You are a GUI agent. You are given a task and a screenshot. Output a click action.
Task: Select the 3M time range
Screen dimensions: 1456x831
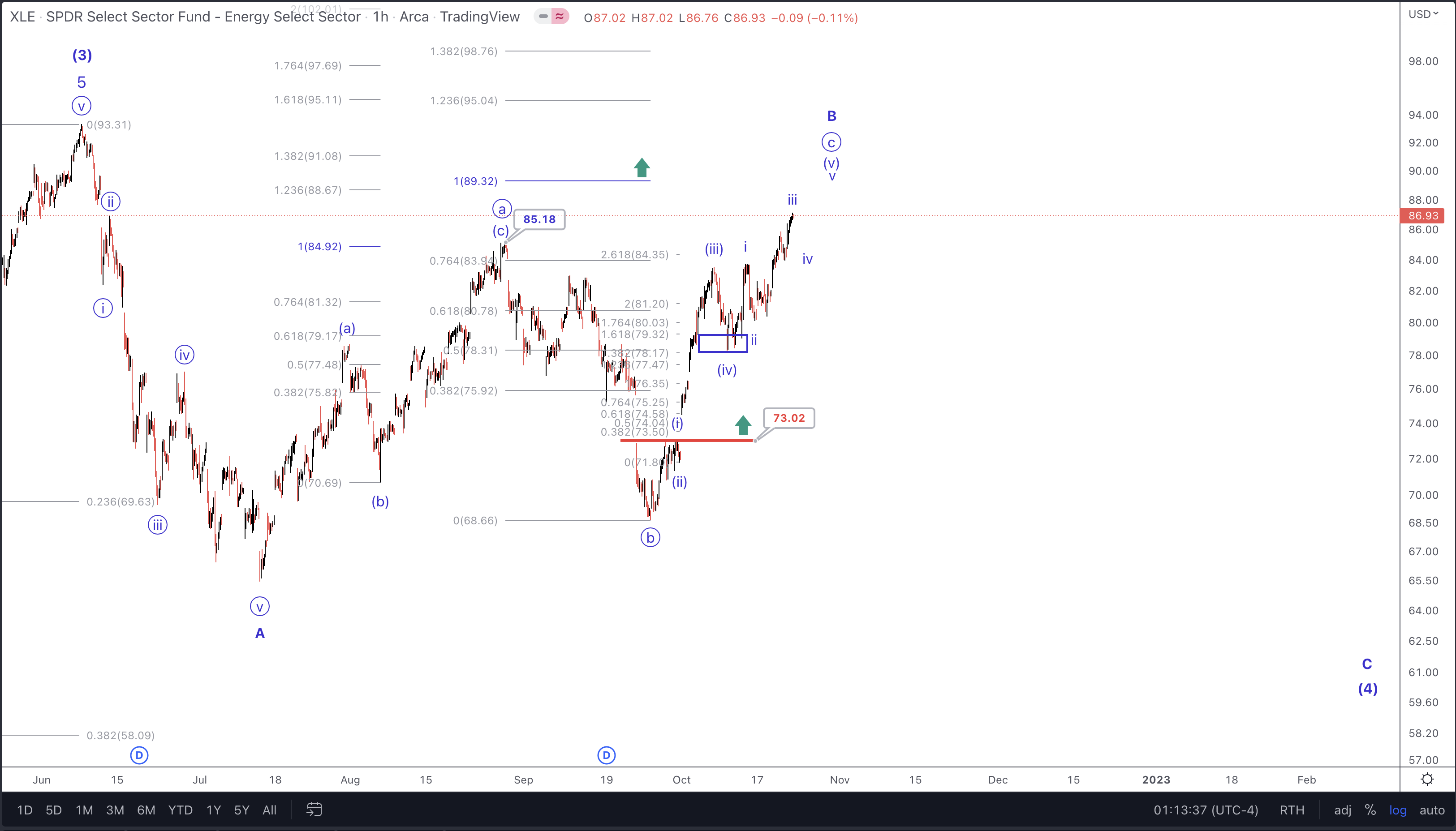coord(115,810)
